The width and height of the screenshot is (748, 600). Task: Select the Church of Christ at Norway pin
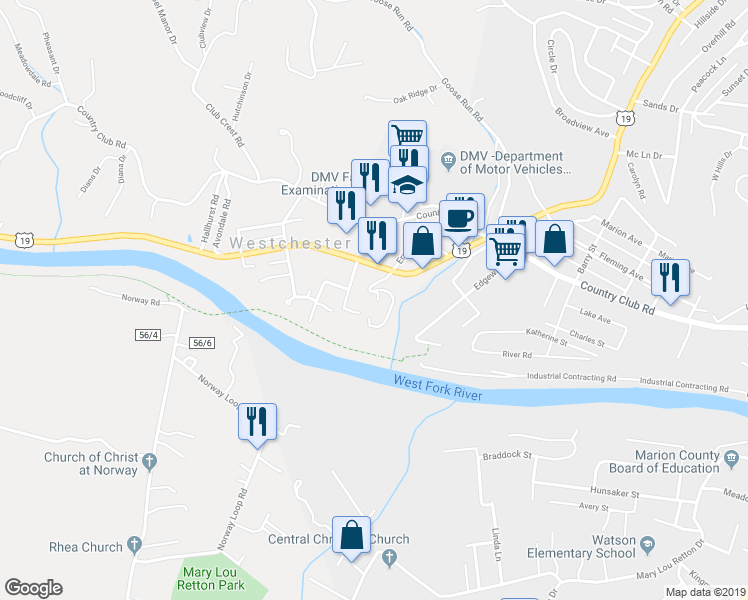150,463
